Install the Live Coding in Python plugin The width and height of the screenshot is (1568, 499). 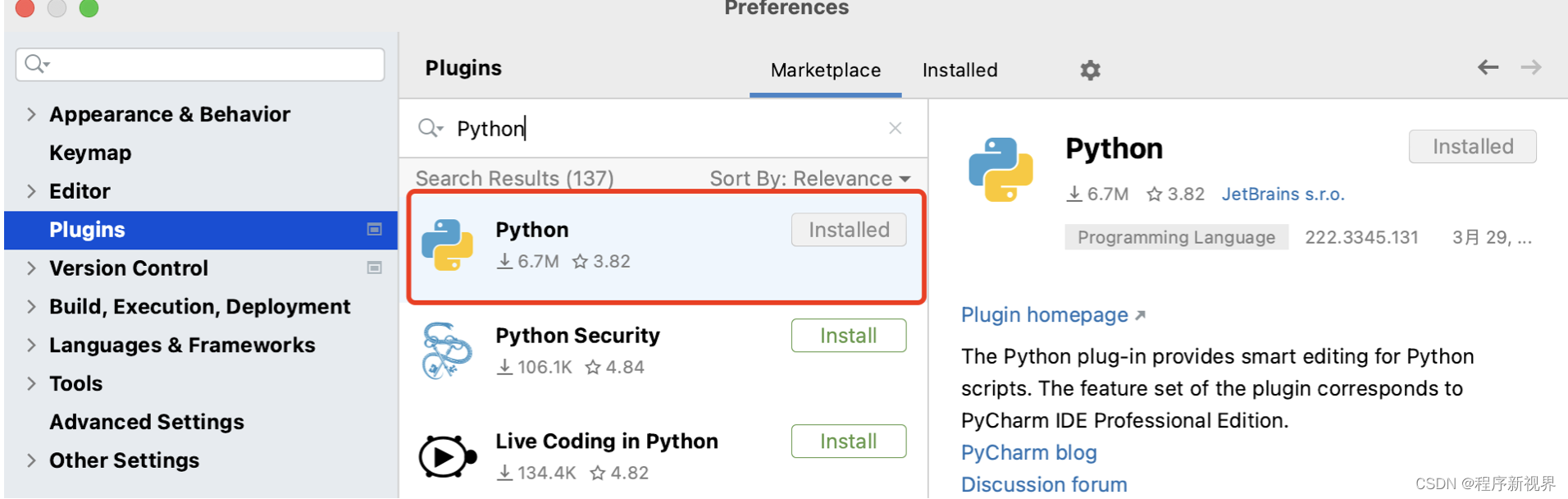coord(849,442)
